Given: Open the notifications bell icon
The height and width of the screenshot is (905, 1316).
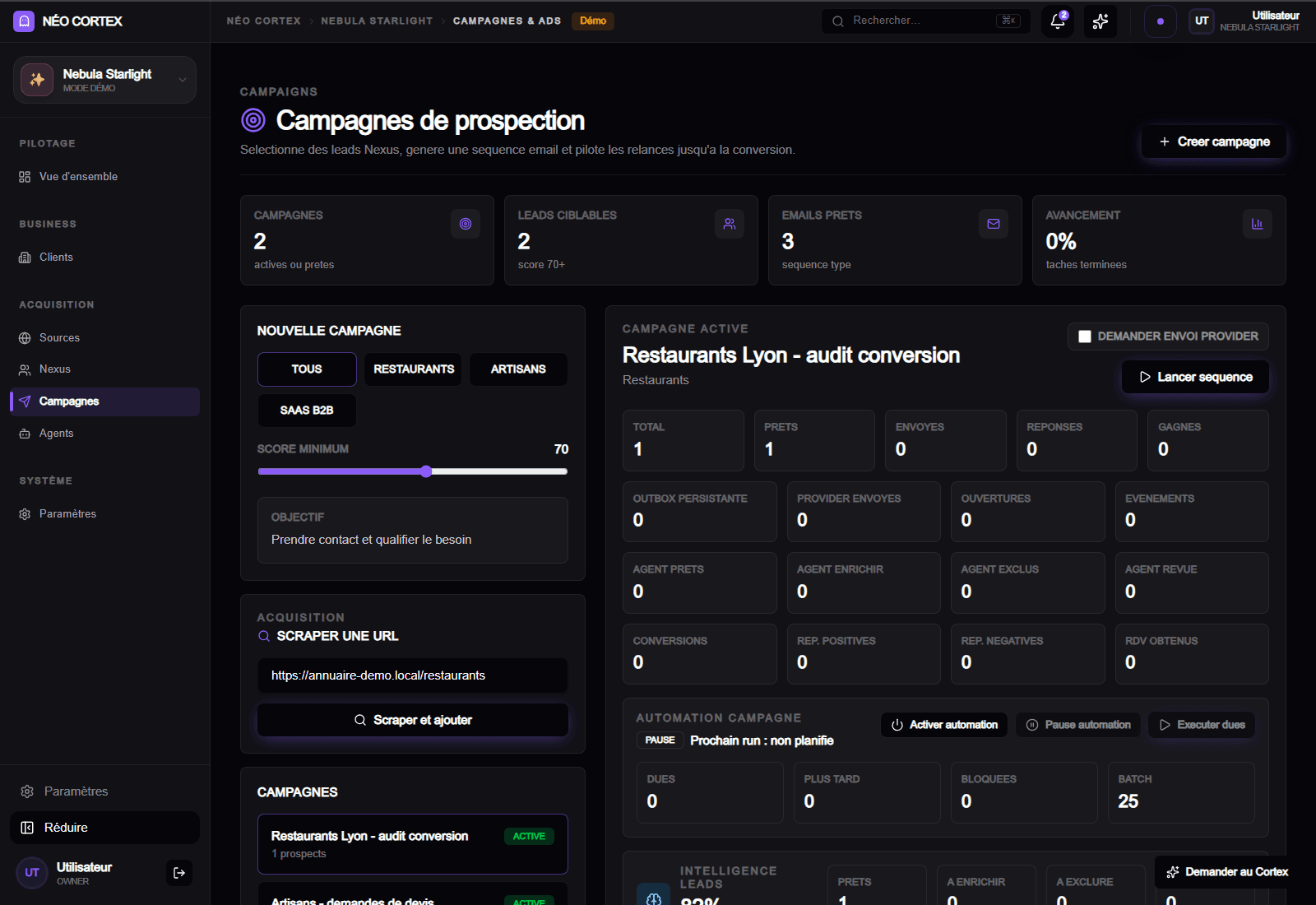Looking at the screenshot, I should coord(1058,21).
